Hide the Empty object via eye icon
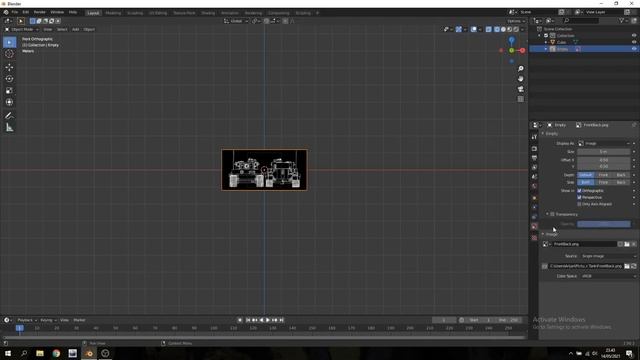640x360 pixels. (x=634, y=49)
